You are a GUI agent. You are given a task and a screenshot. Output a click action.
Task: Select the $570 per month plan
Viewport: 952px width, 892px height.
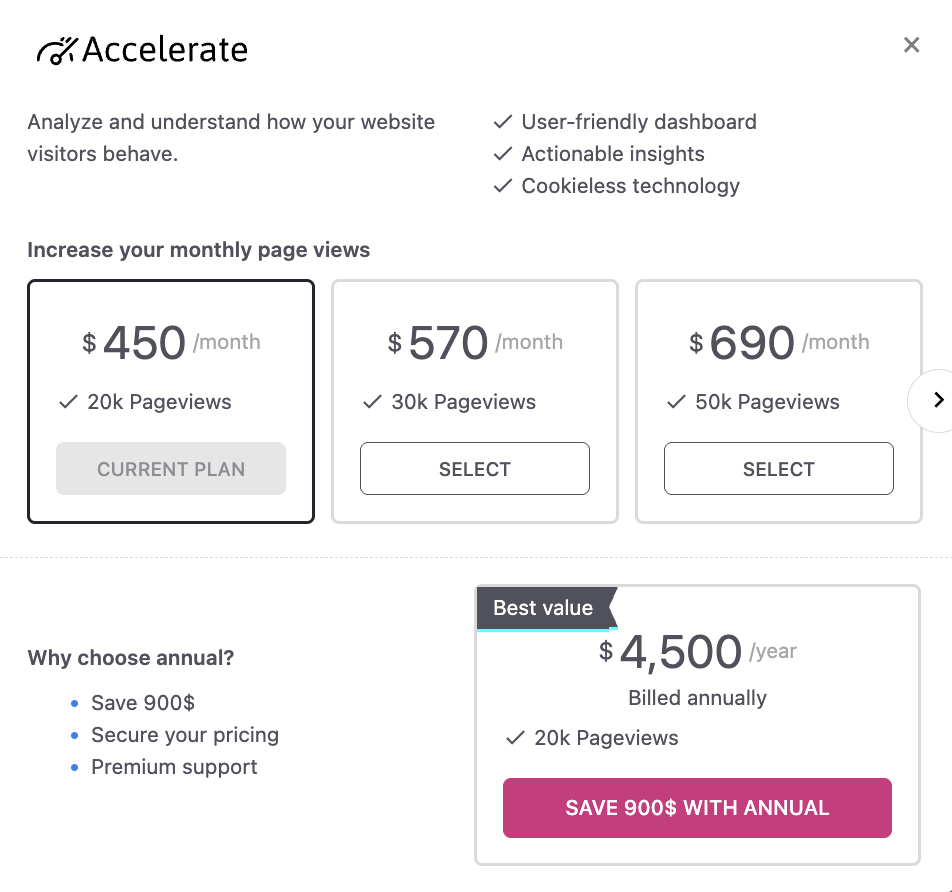click(475, 469)
